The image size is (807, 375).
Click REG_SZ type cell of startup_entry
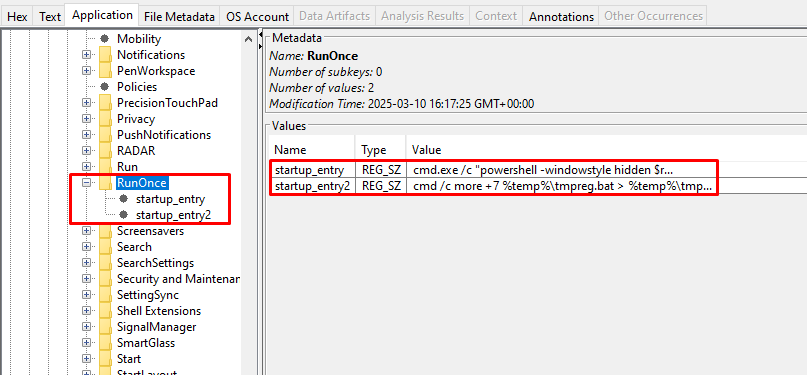[x=380, y=169]
